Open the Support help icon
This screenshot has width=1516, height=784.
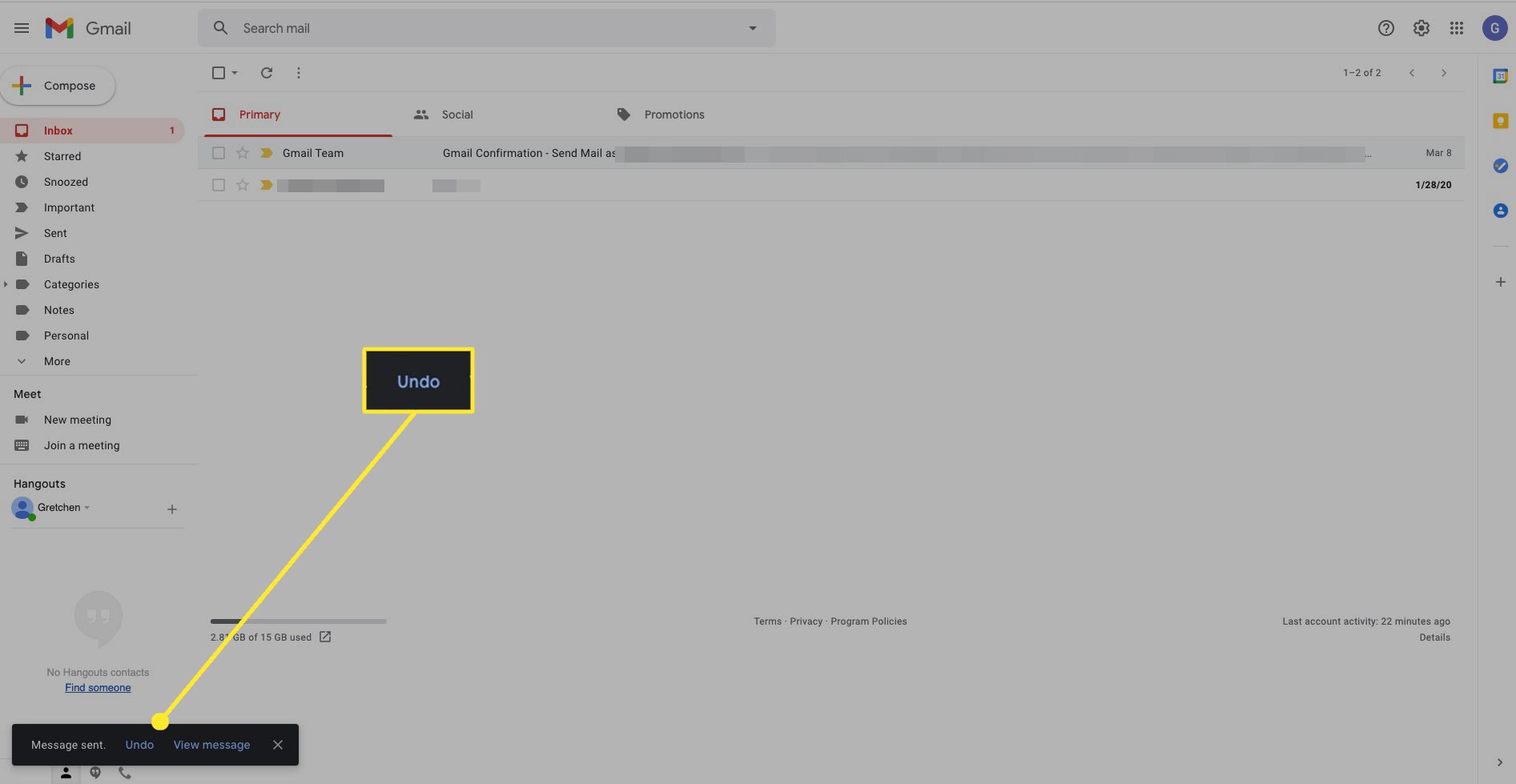1385,28
